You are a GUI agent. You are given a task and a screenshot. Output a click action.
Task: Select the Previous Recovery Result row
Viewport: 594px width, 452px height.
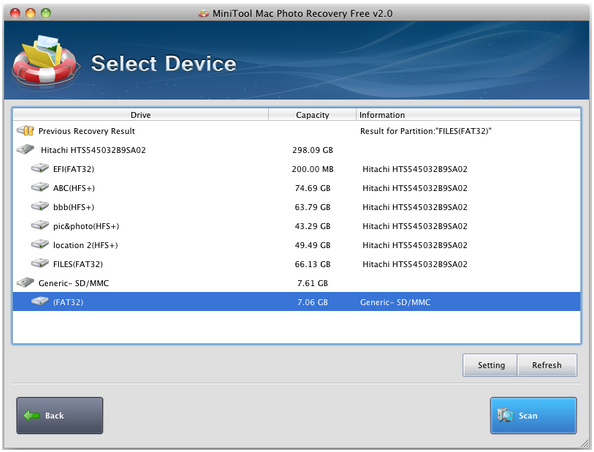[297, 131]
